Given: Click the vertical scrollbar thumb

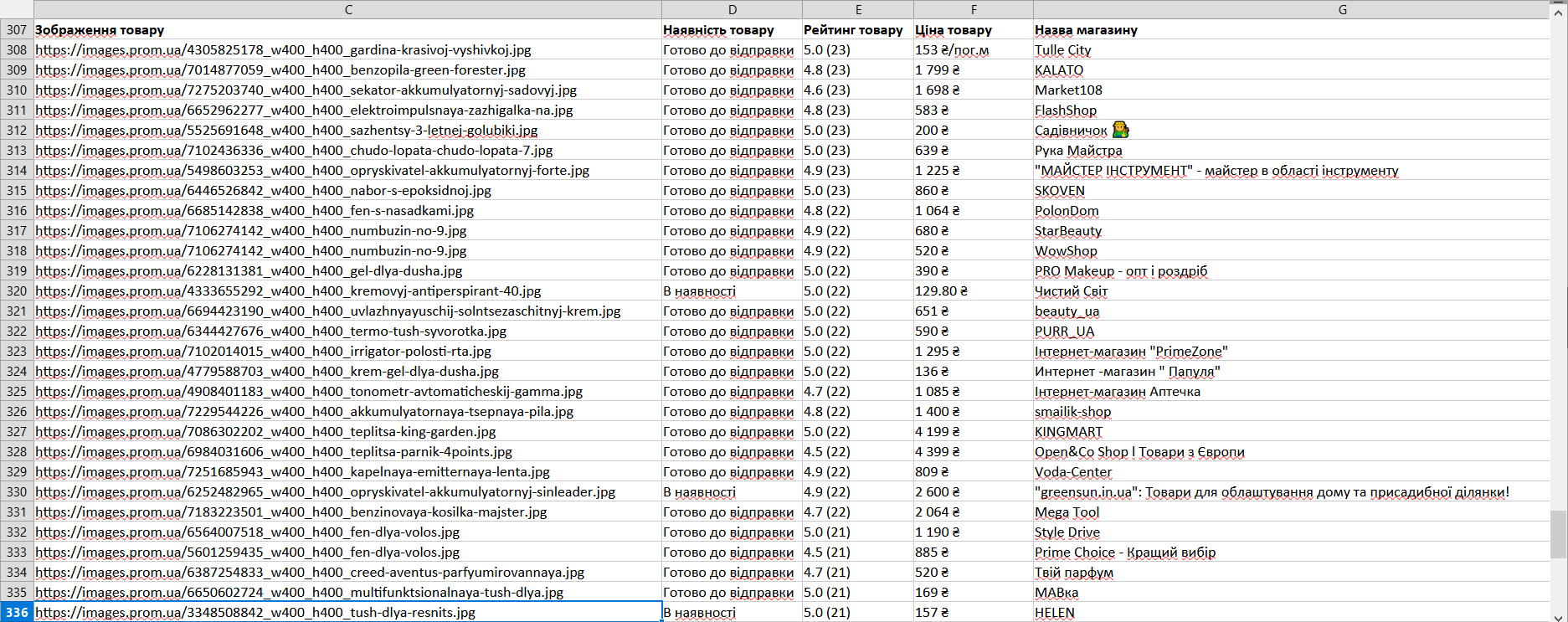Looking at the screenshot, I should click(1558, 534).
